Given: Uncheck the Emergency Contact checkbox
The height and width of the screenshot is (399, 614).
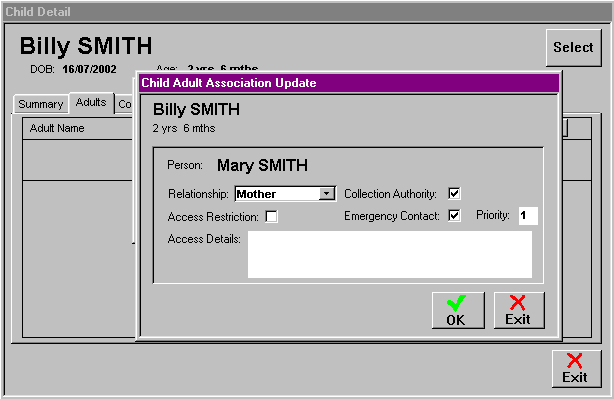Looking at the screenshot, I should click(454, 215).
